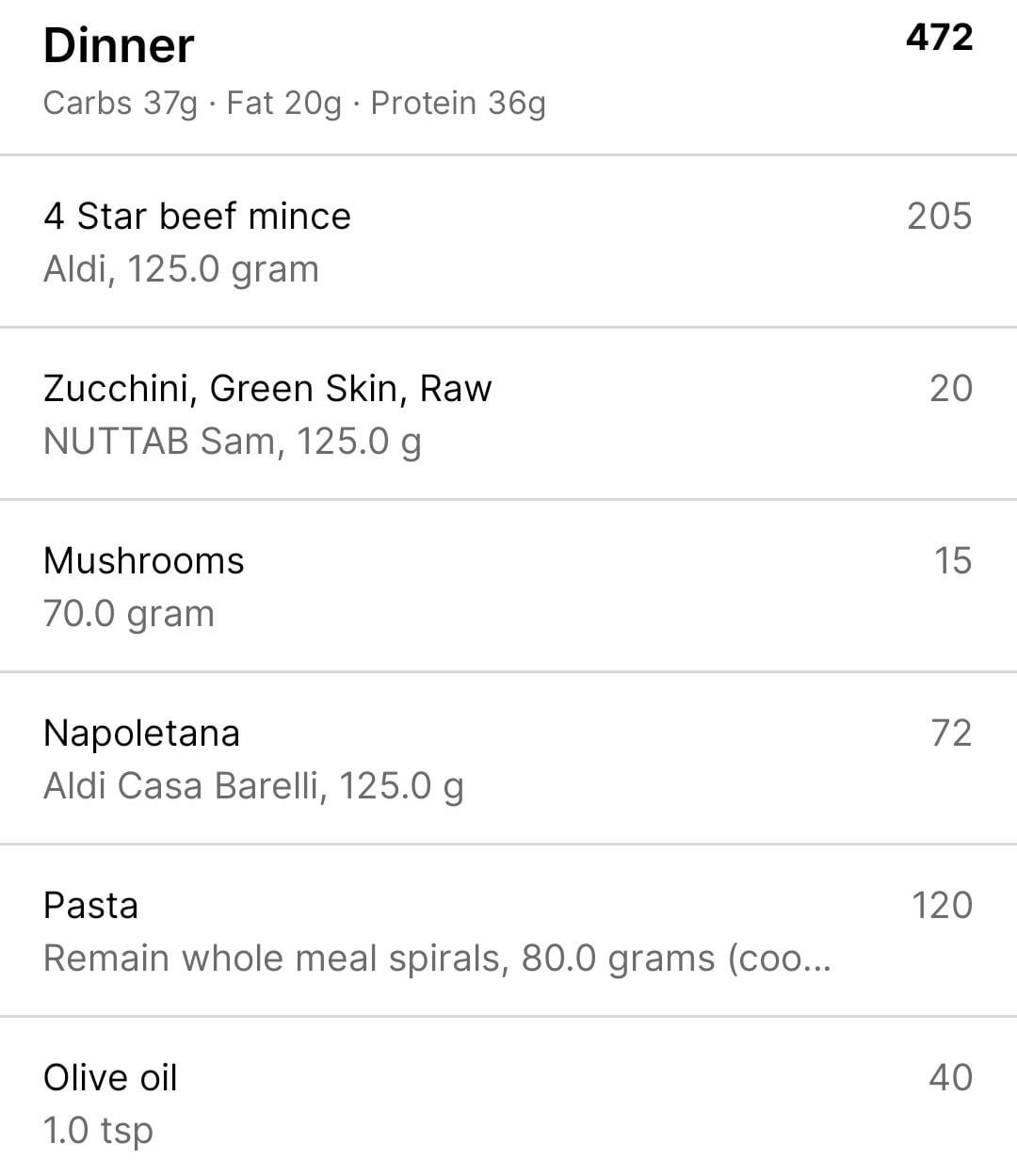Tap the 120 calories for pasta
This screenshot has height=1176, width=1017.
[x=941, y=905]
